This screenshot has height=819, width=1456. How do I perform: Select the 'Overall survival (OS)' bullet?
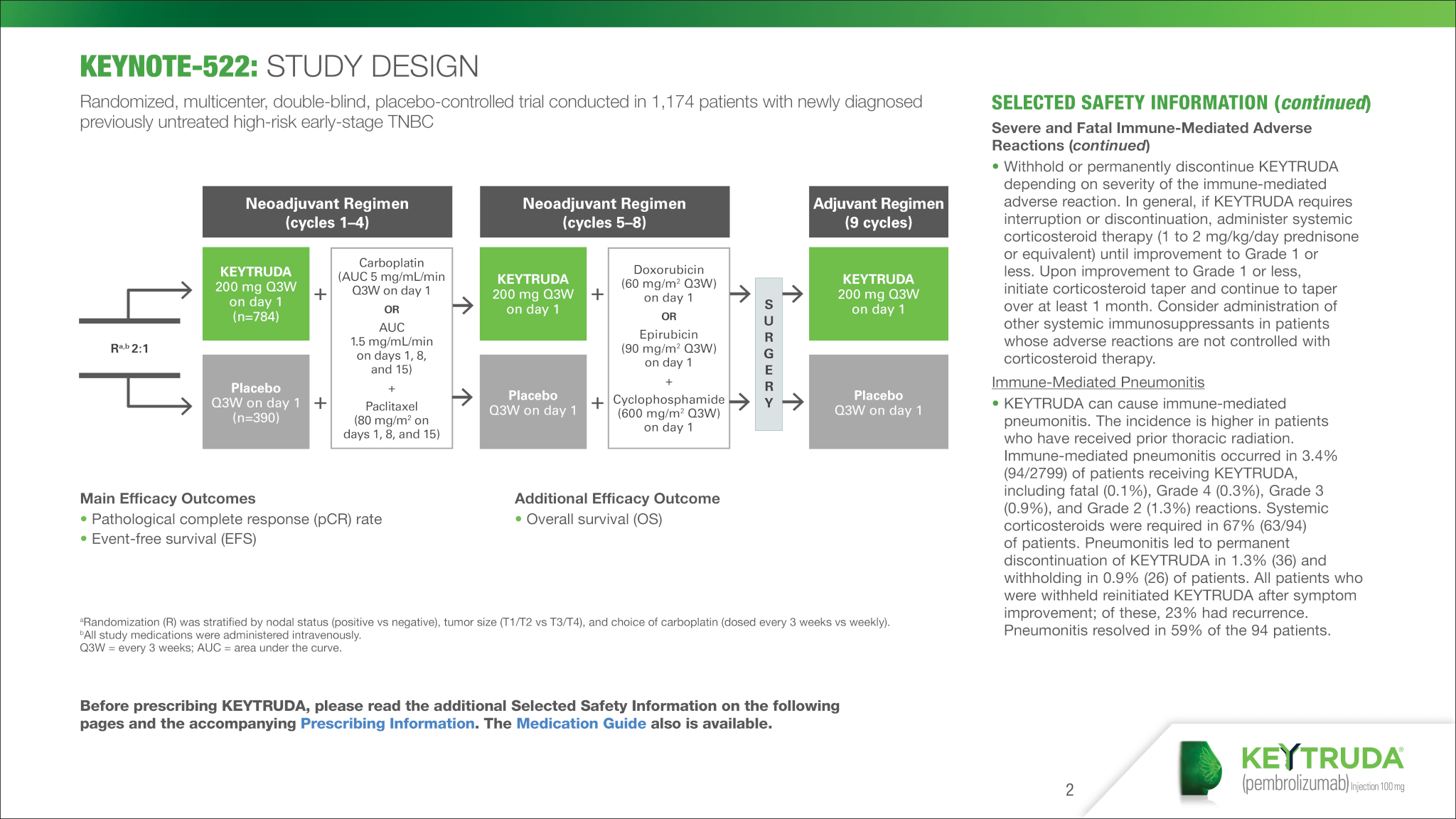tap(594, 519)
